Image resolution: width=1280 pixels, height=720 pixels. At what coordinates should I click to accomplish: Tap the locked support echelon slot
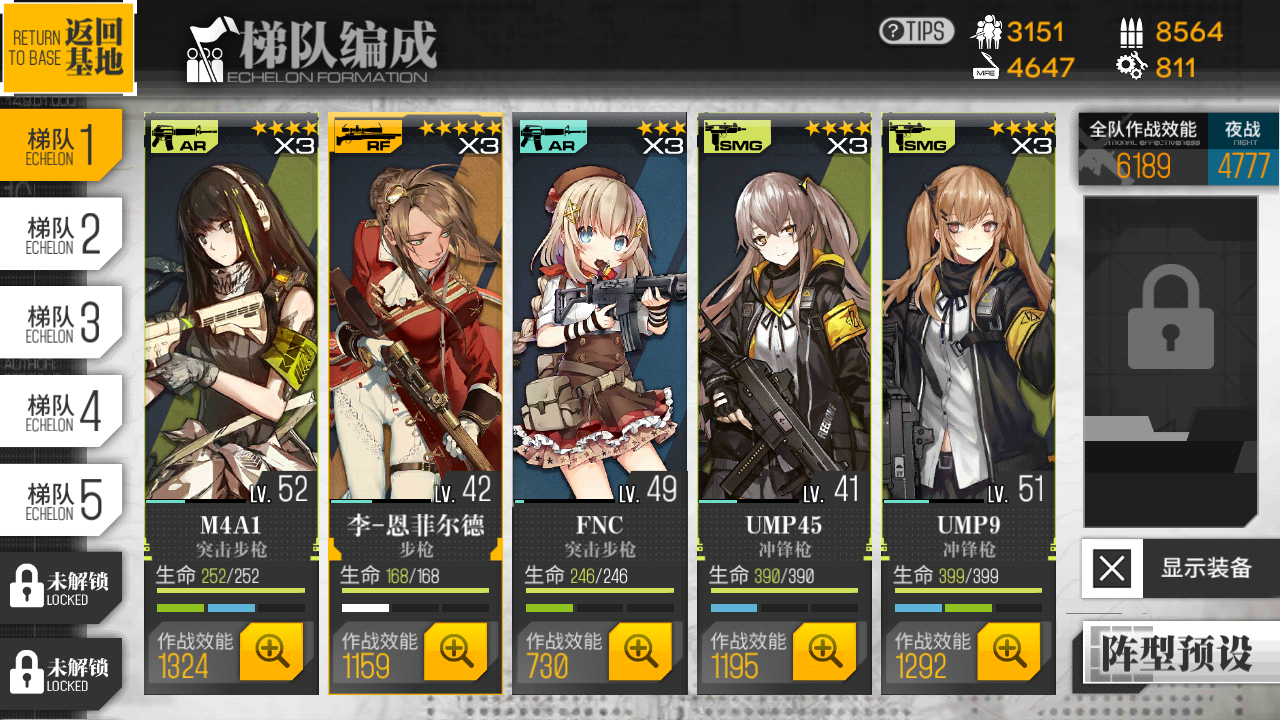pyautogui.click(x=1171, y=361)
